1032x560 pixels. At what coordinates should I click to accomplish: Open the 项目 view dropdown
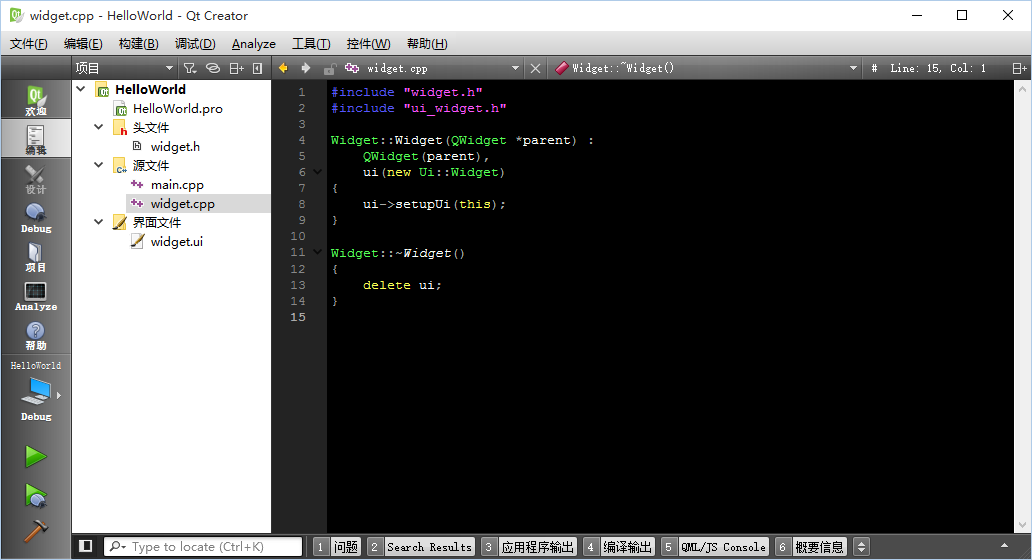click(x=124, y=68)
